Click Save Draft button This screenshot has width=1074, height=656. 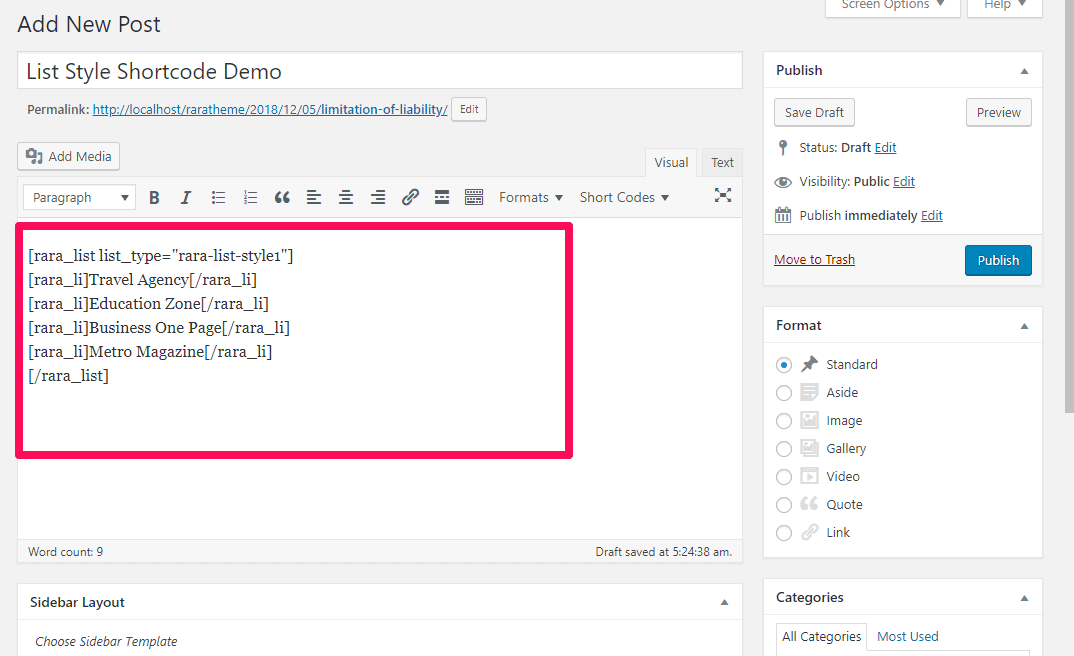[x=814, y=112]
